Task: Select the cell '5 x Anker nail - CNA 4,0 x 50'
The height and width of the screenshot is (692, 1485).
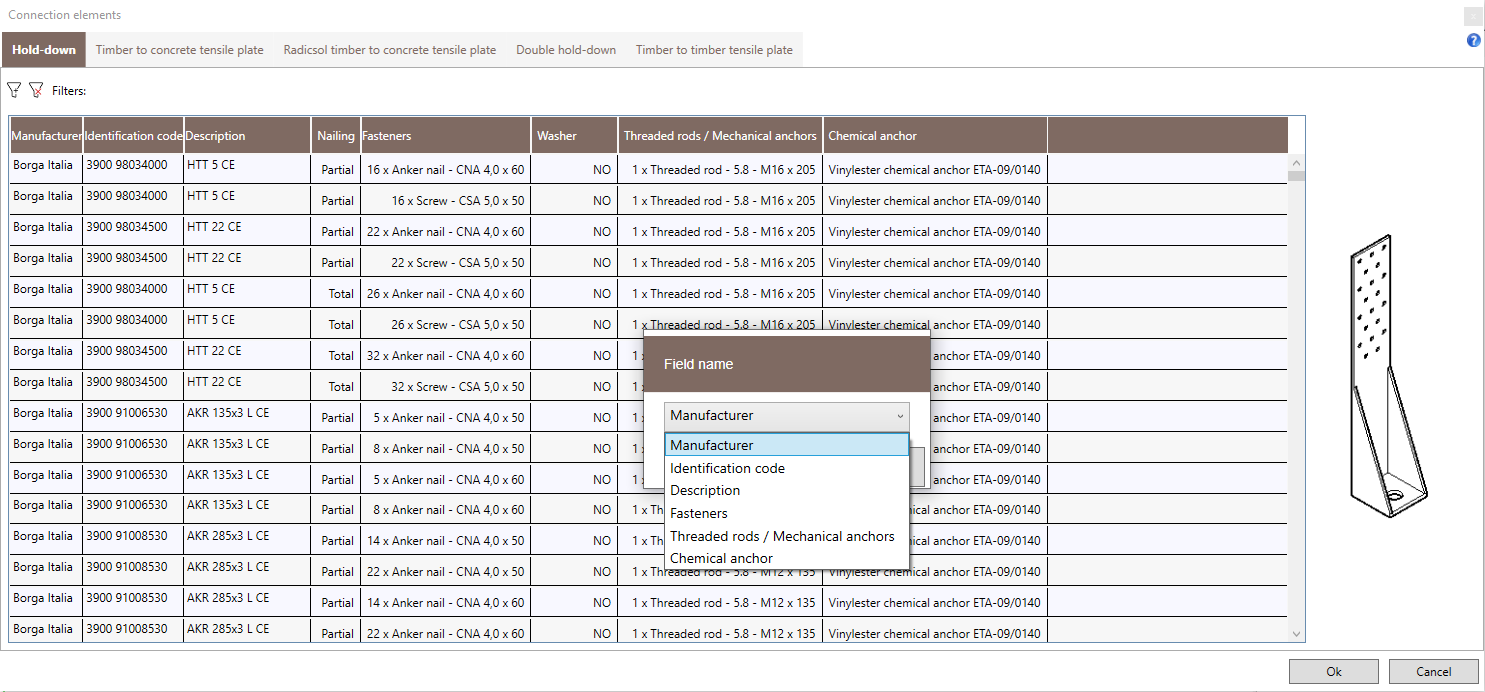Action: [x=446, y=417]
